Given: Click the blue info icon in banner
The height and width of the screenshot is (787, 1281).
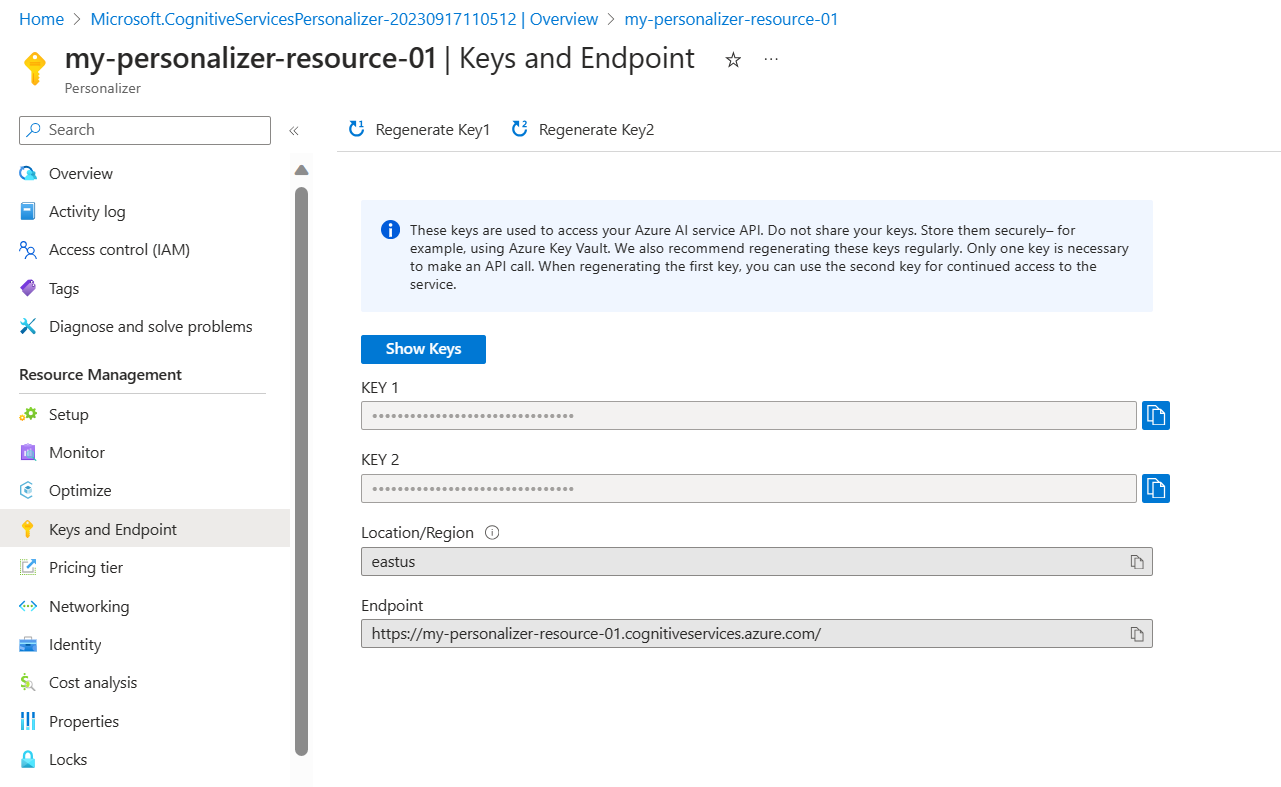Looking at the screenshot, I should (x=391, y=230).
